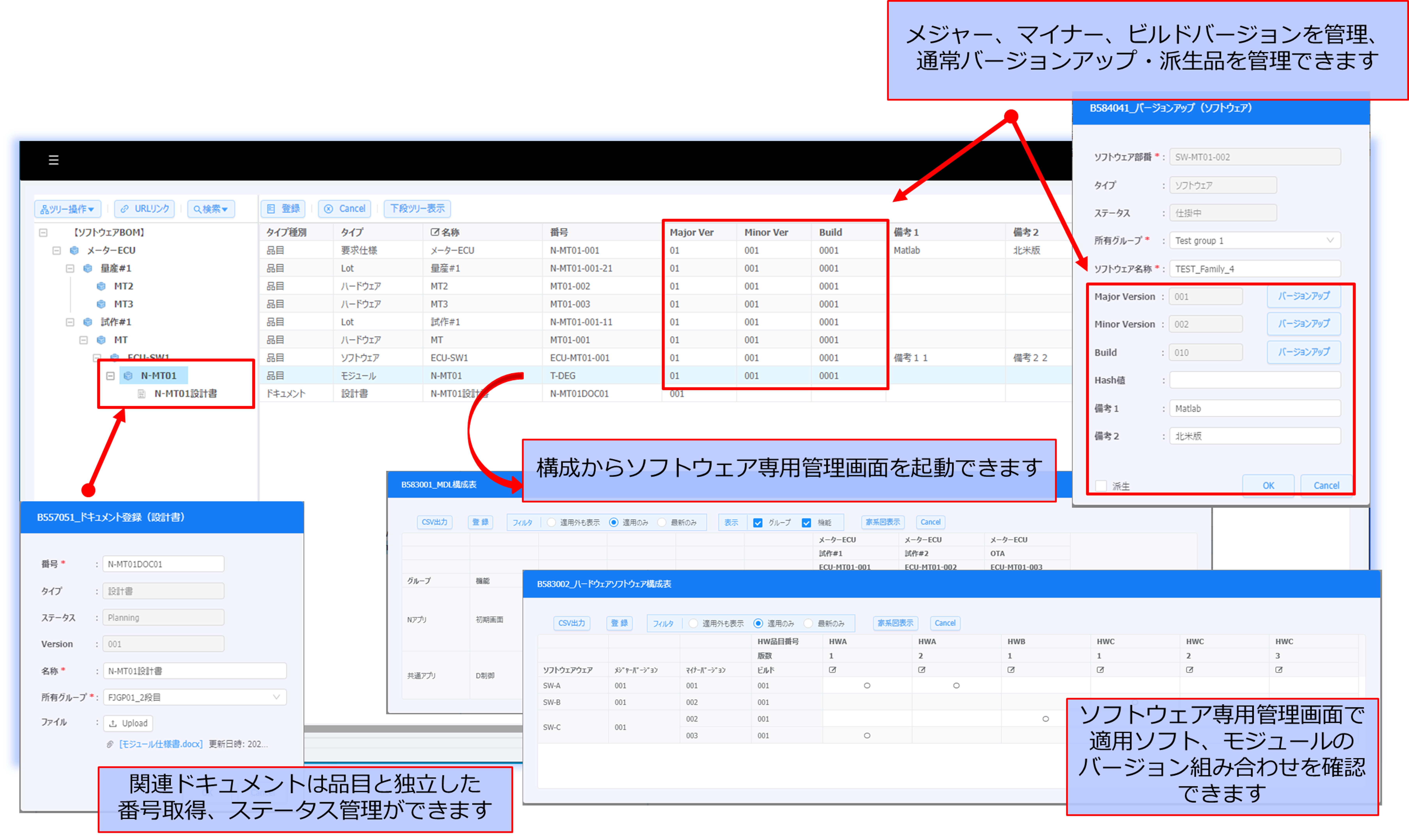
Task: Click CSV出力 in MDL構成表 window
Action: coord(435,522)
